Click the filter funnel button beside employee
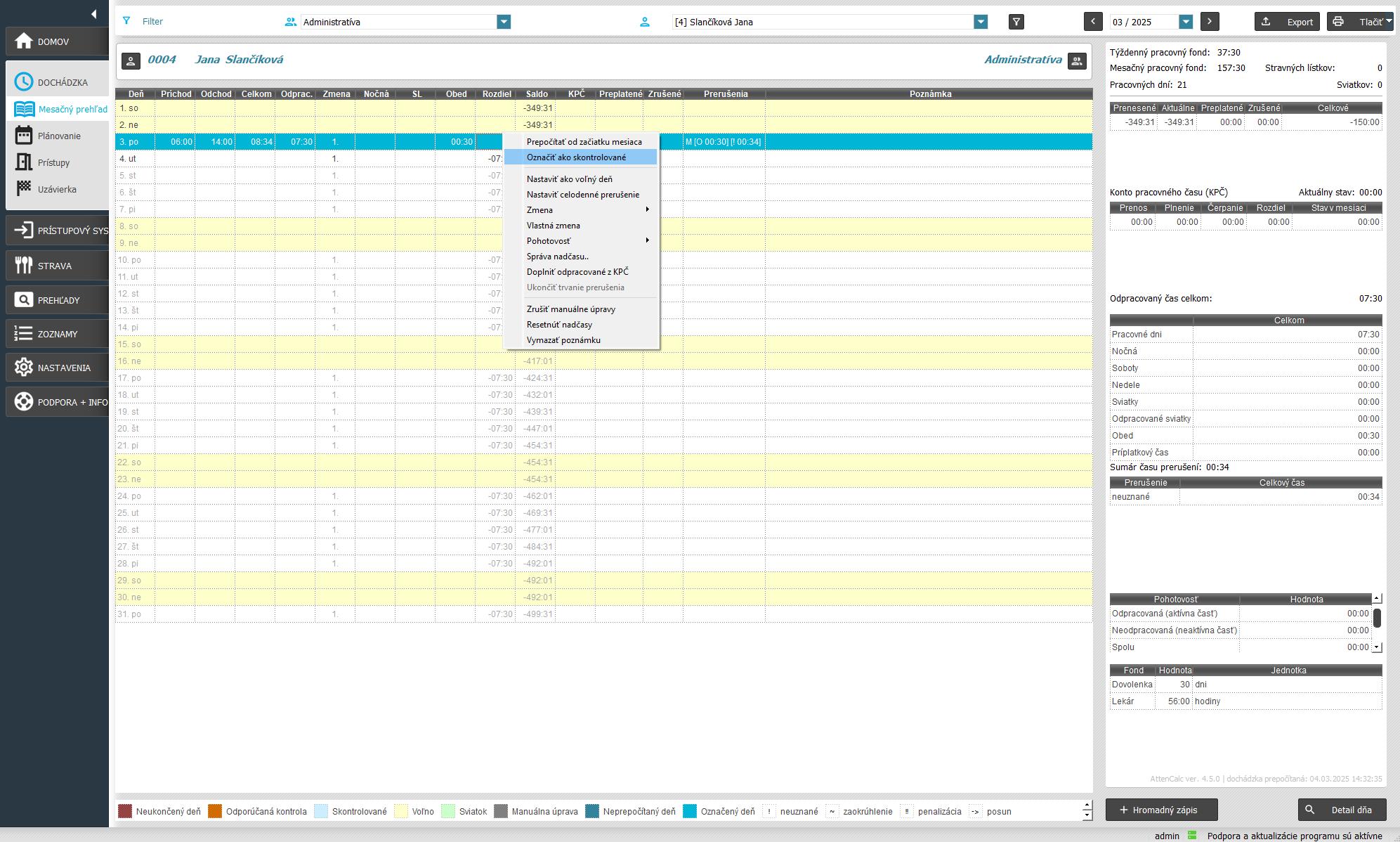Image resolution: width=1400 pixels, height=842 pixels. (x=1016, y=22)
